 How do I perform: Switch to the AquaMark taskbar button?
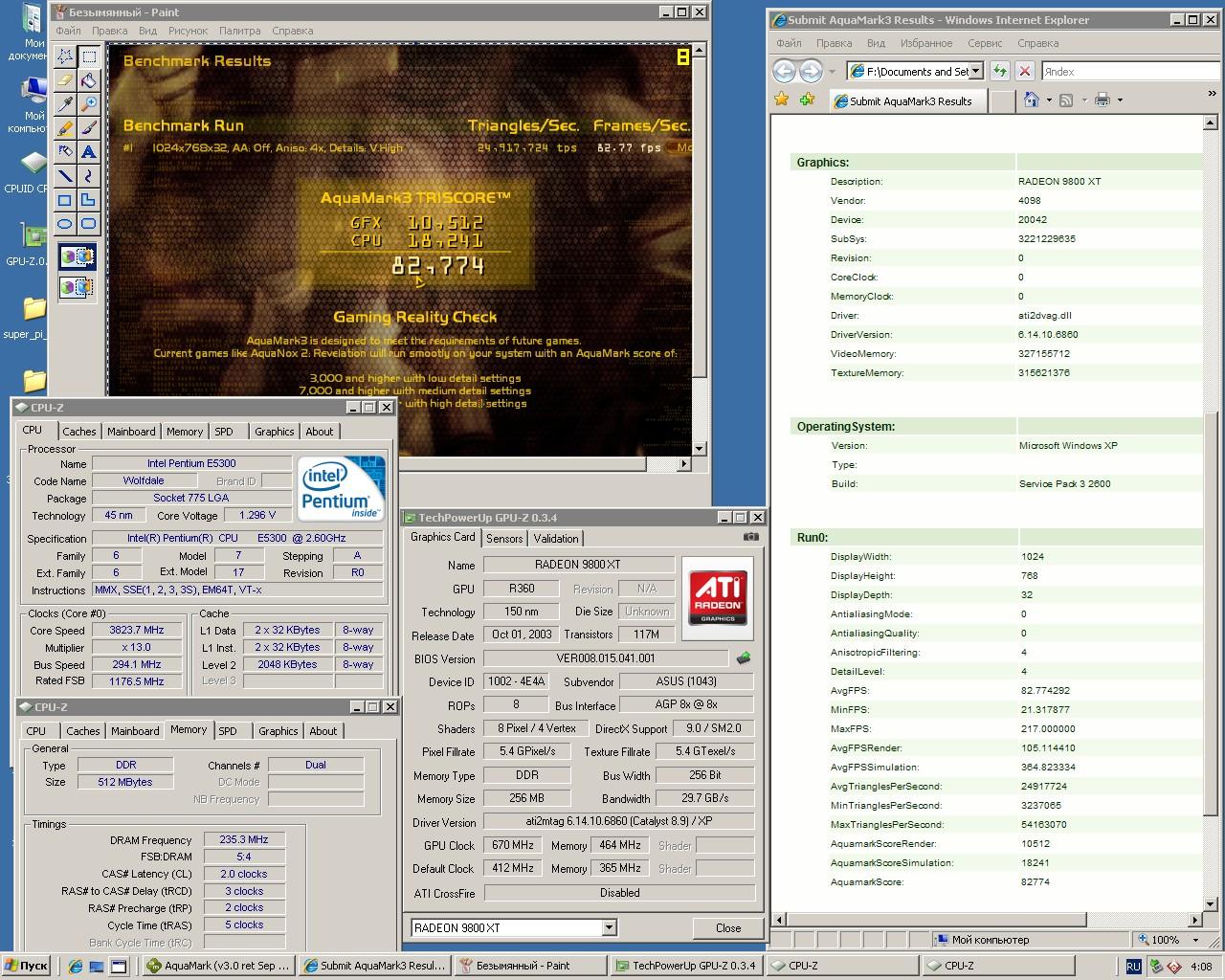click(219, 966)
